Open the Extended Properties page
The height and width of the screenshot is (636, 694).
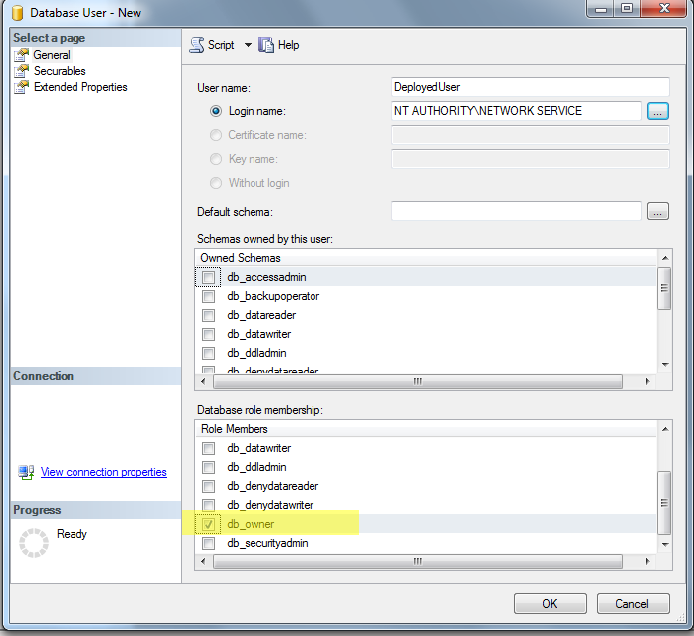[81, 87]
